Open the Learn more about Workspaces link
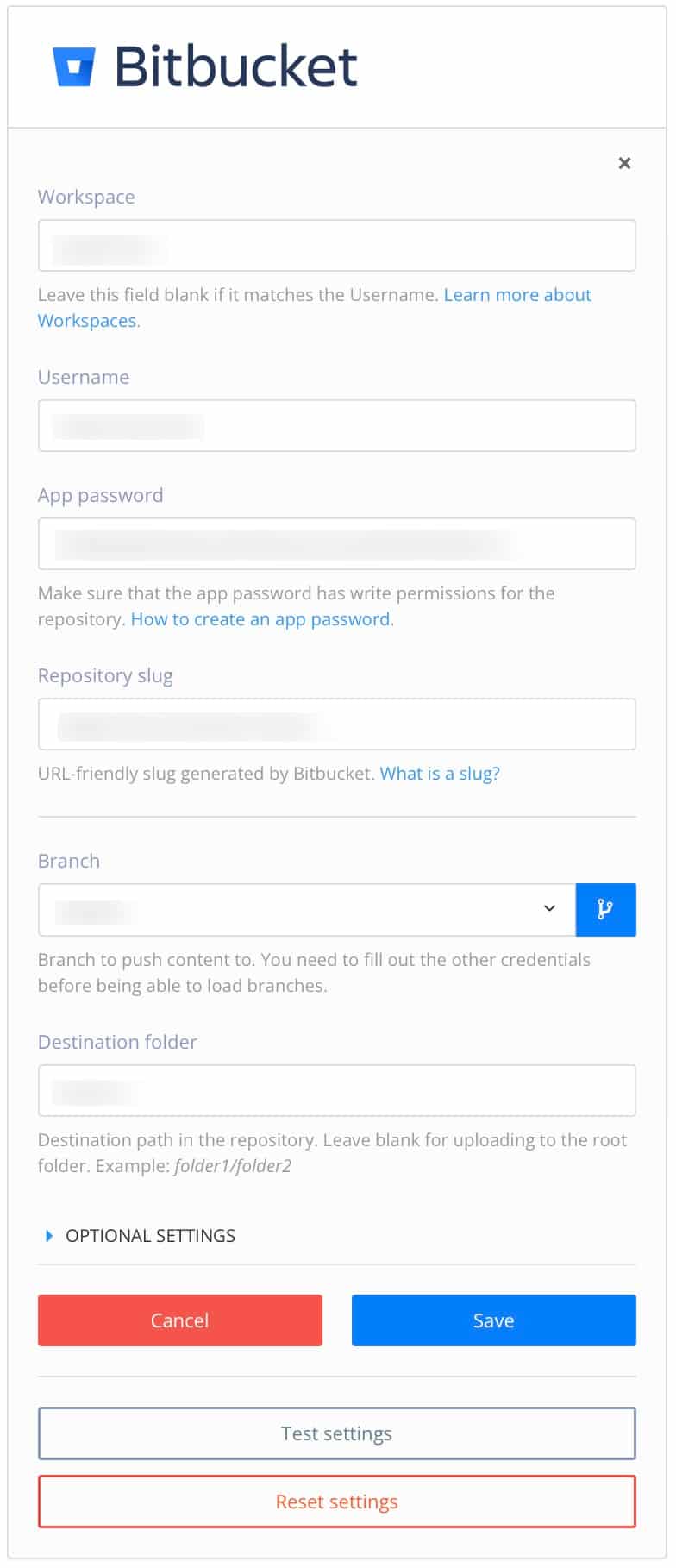The image size is (676, 1568). 517,295
